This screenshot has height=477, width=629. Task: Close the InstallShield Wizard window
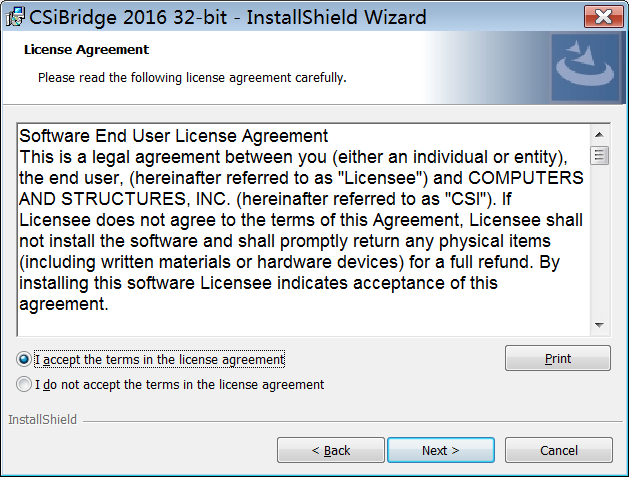point(602,17)
